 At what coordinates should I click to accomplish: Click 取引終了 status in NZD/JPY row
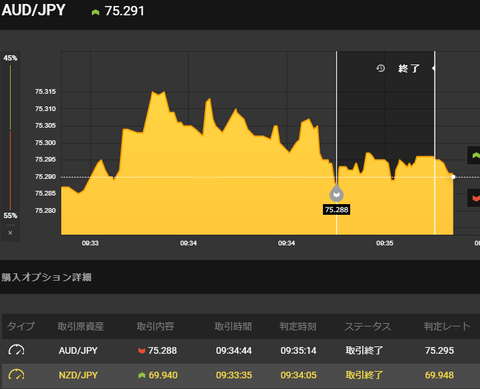tap(364, 375)
